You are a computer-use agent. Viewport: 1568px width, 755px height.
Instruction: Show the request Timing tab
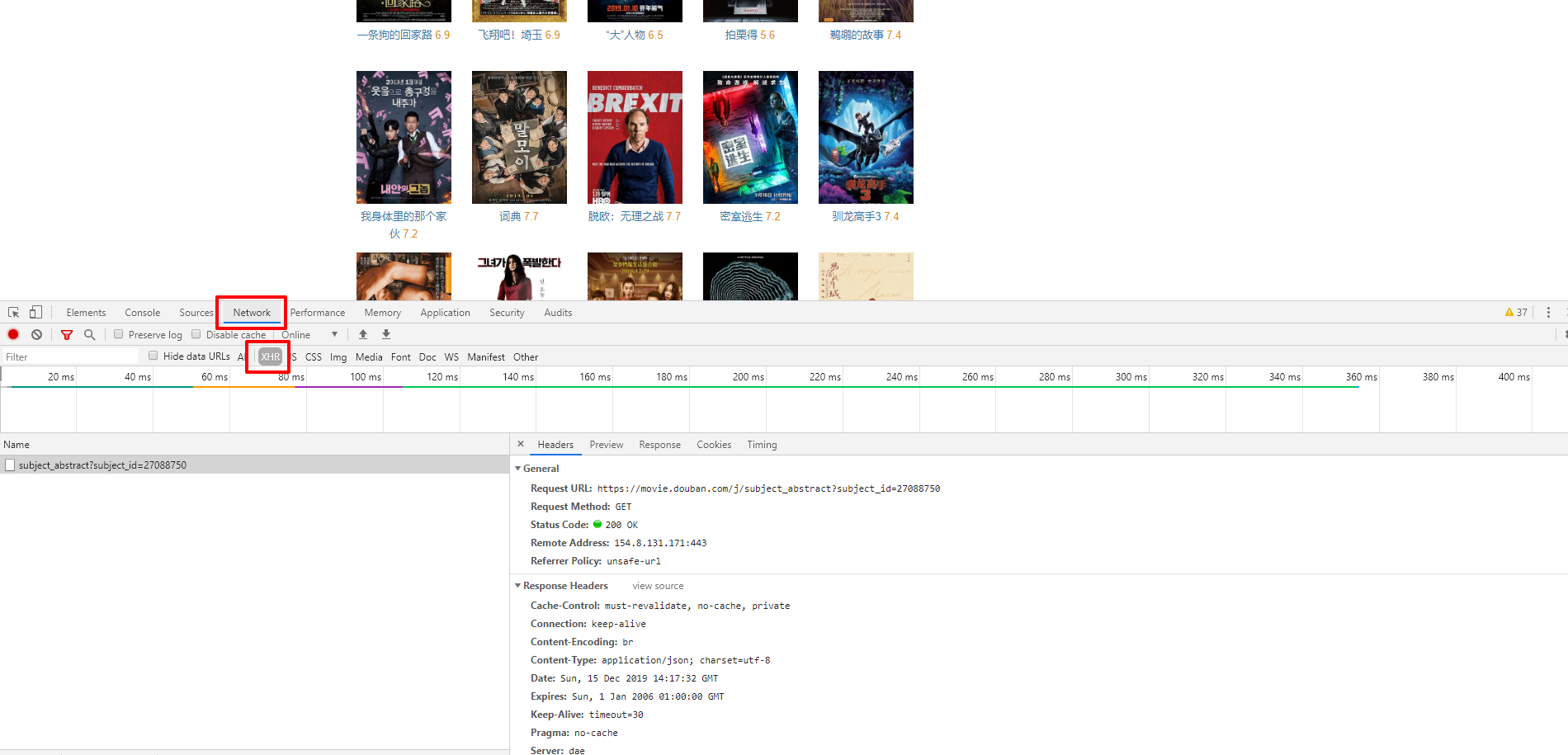[763, 445]
